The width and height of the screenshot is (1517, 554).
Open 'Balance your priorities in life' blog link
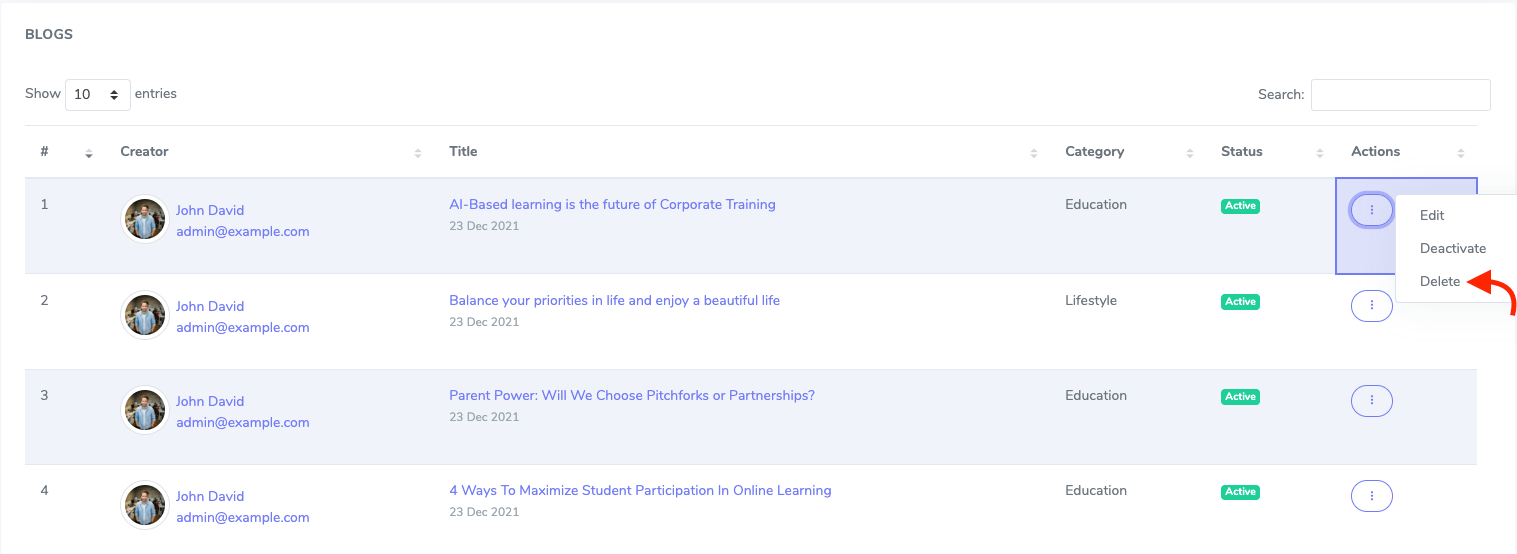614,300
